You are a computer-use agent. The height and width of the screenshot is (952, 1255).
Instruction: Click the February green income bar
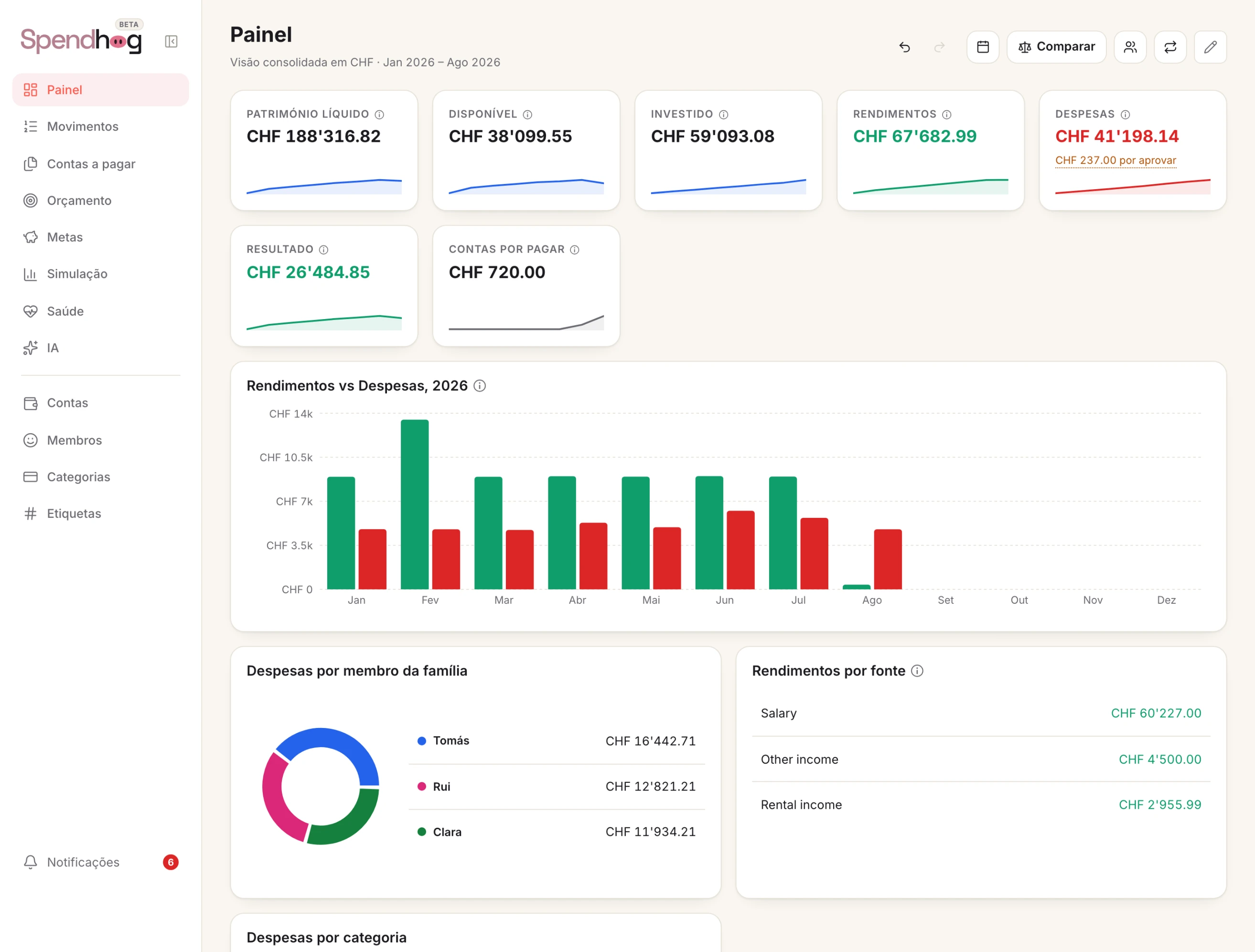[x=415, y=504]
